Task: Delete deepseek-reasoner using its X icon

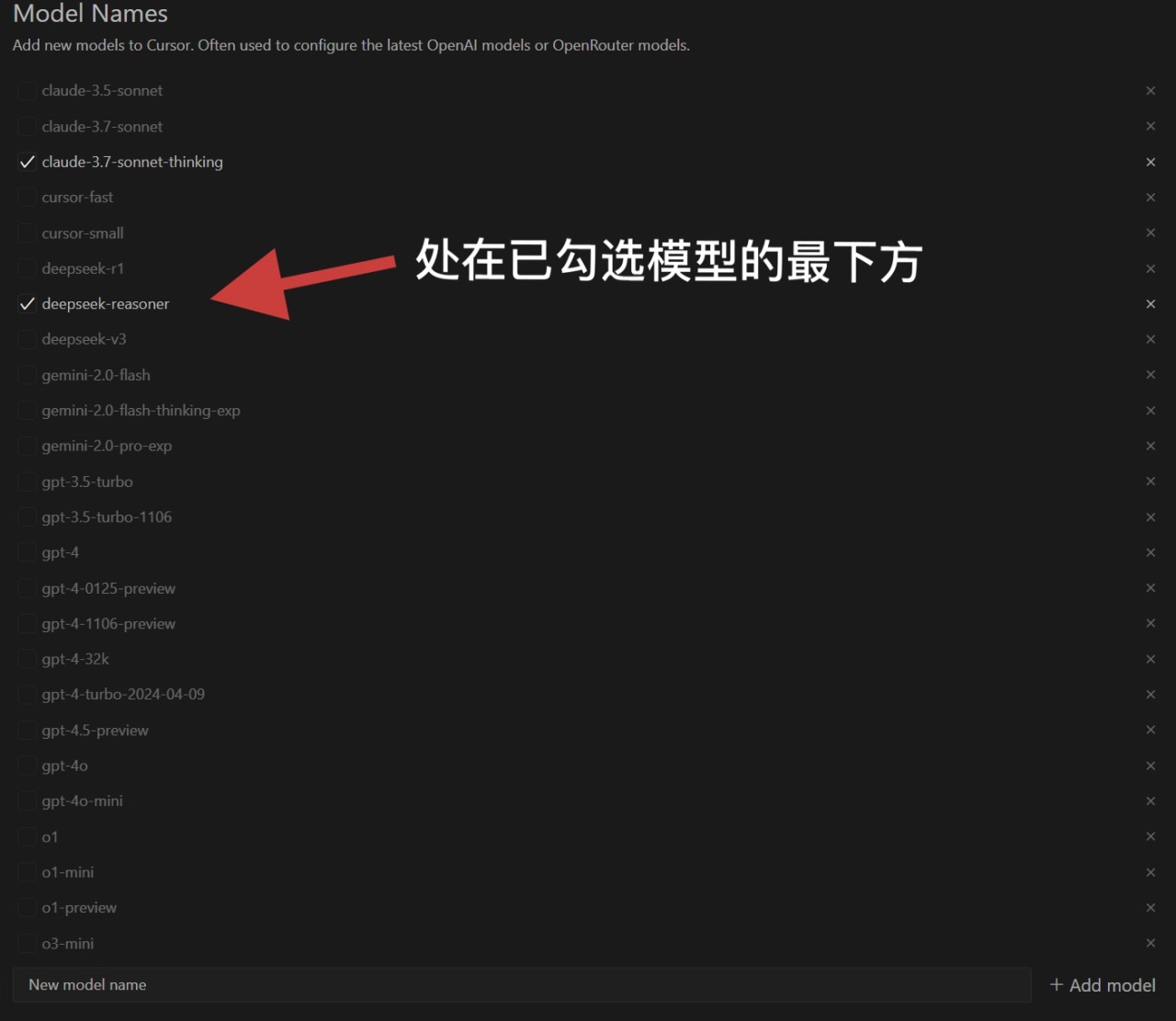Action: [x=1150, y=304]
